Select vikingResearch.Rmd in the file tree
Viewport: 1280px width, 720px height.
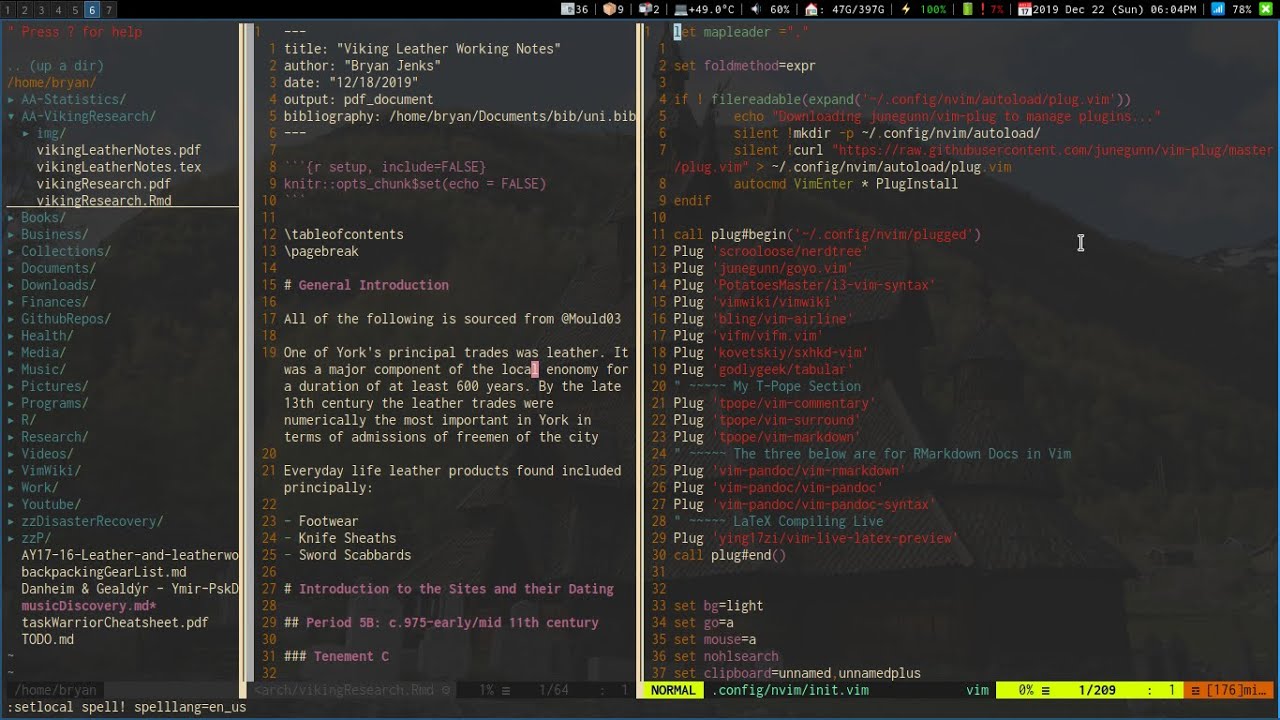click(x=104, y=201)
